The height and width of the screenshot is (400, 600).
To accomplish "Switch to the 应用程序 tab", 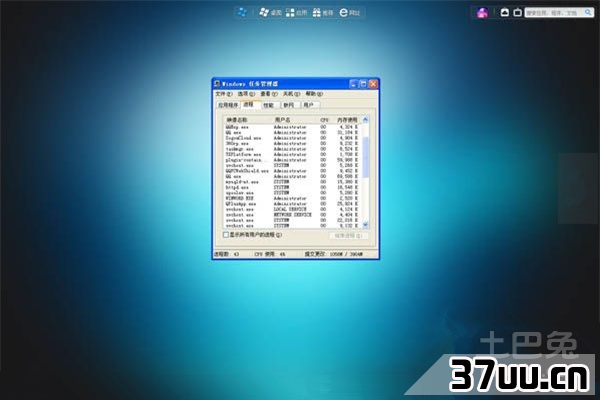I will click(228, 105).
